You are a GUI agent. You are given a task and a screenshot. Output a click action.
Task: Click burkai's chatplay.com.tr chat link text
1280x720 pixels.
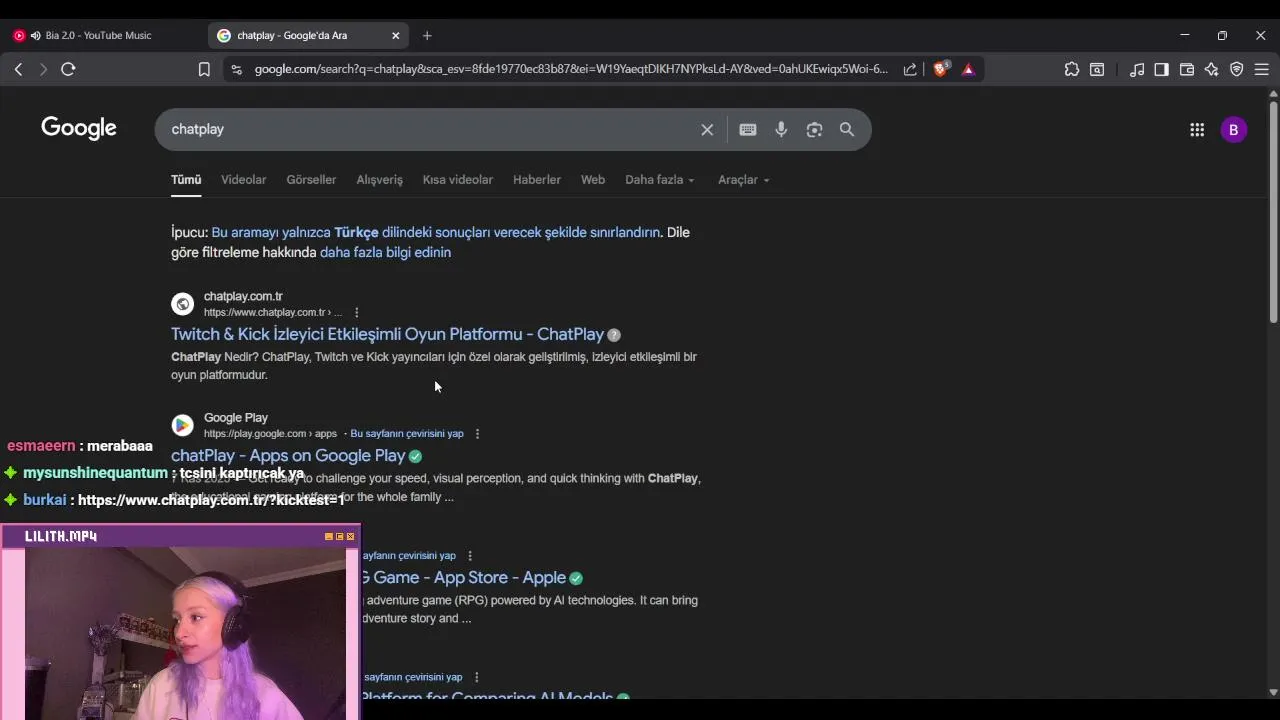click(210, 500)
